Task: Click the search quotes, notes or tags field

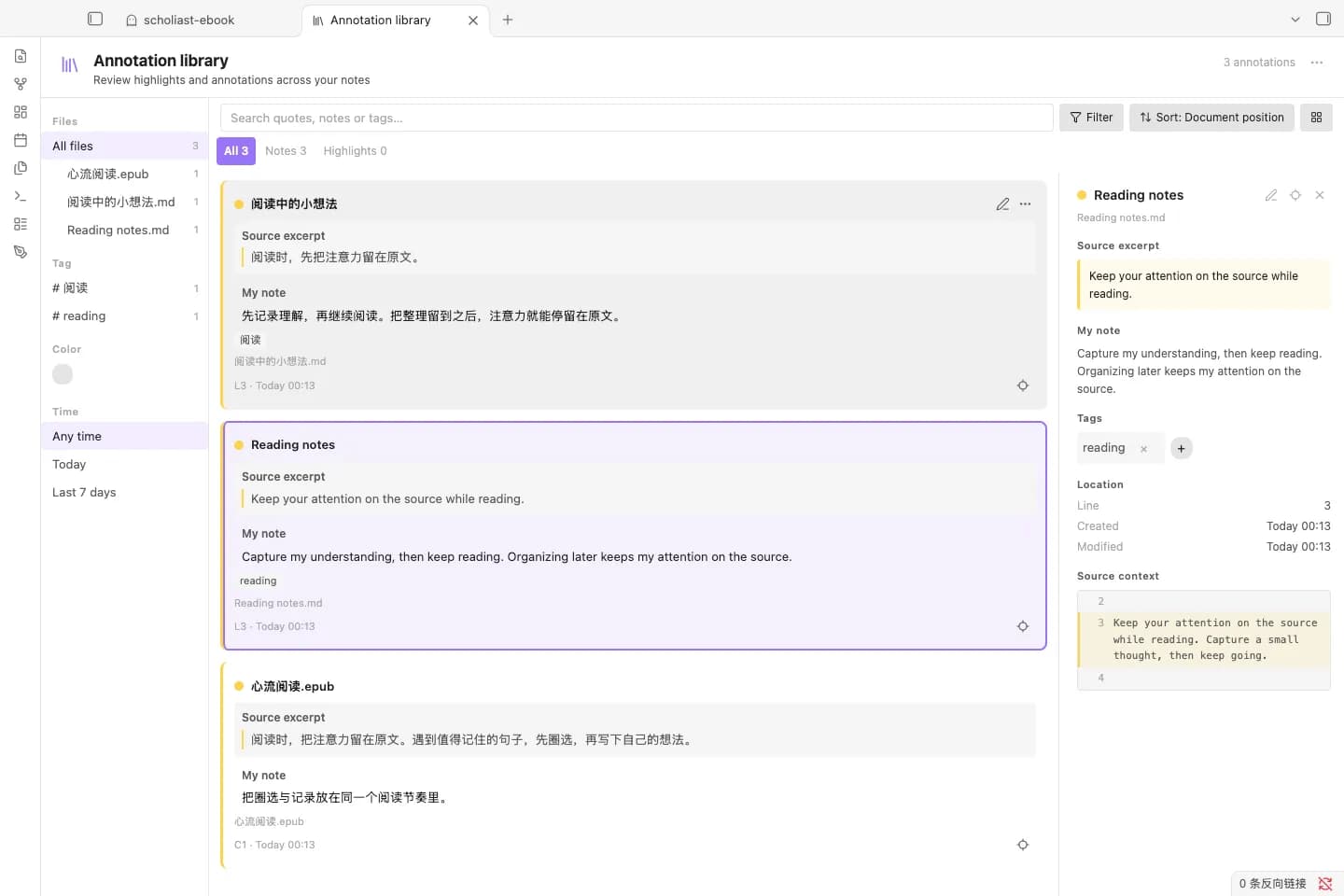Action: (x=637, y=118)
